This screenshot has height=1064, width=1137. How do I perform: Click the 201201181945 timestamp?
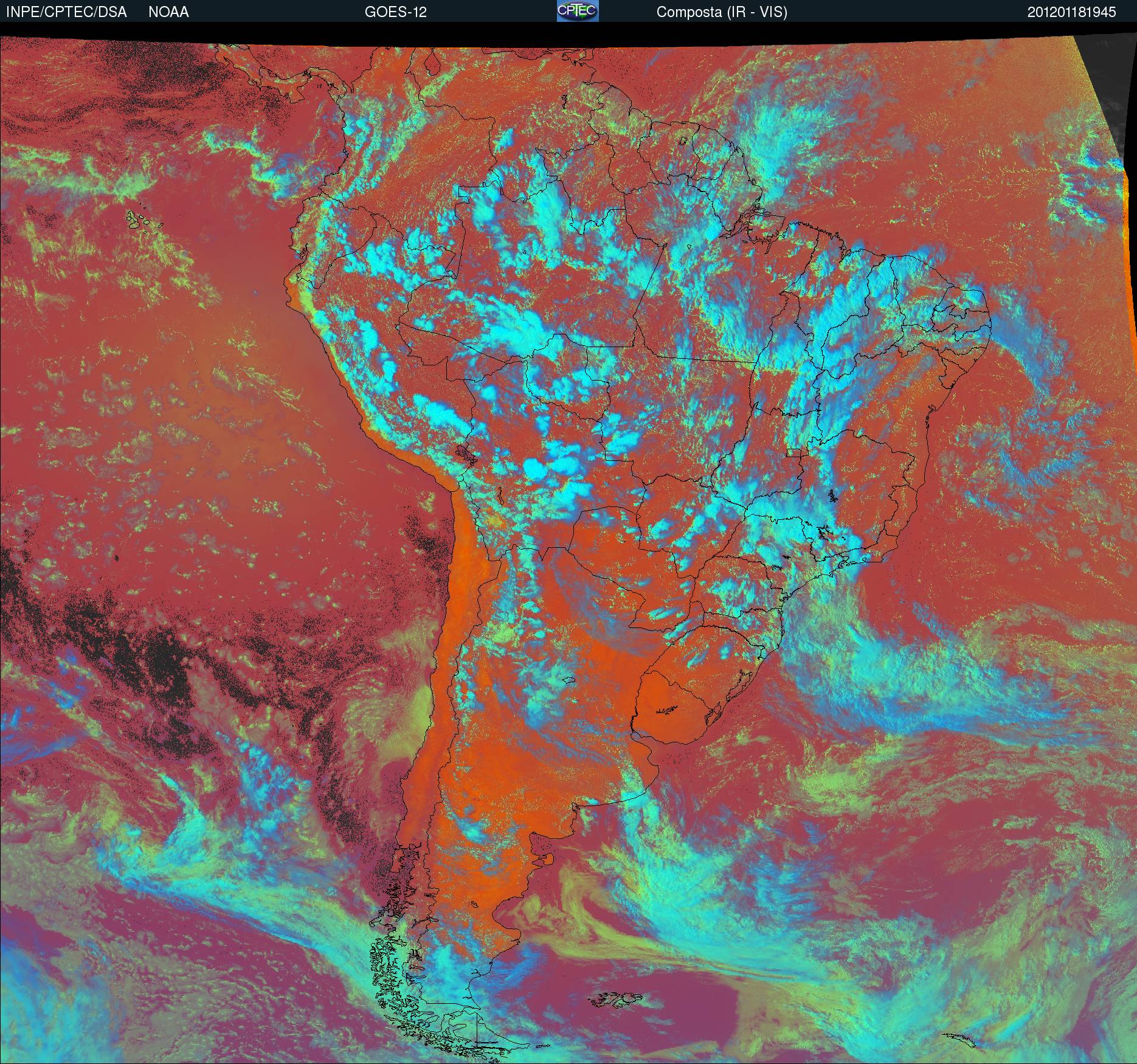1071,12
